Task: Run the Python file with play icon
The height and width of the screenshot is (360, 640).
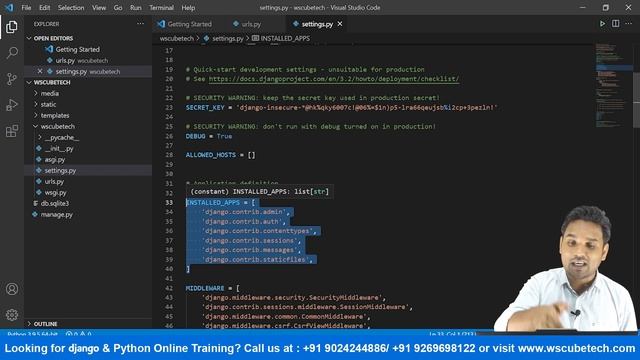Action: tap(602, 24)
